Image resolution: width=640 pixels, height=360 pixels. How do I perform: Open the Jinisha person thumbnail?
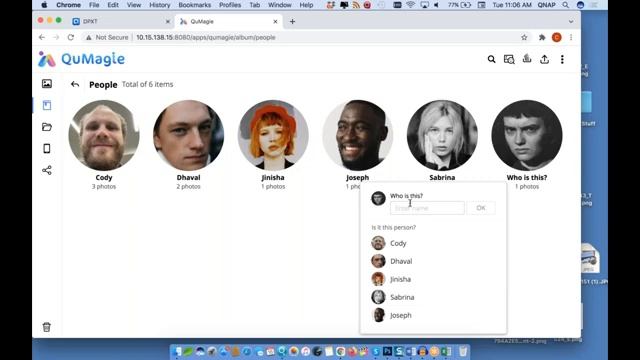click(x=273, y=136)
